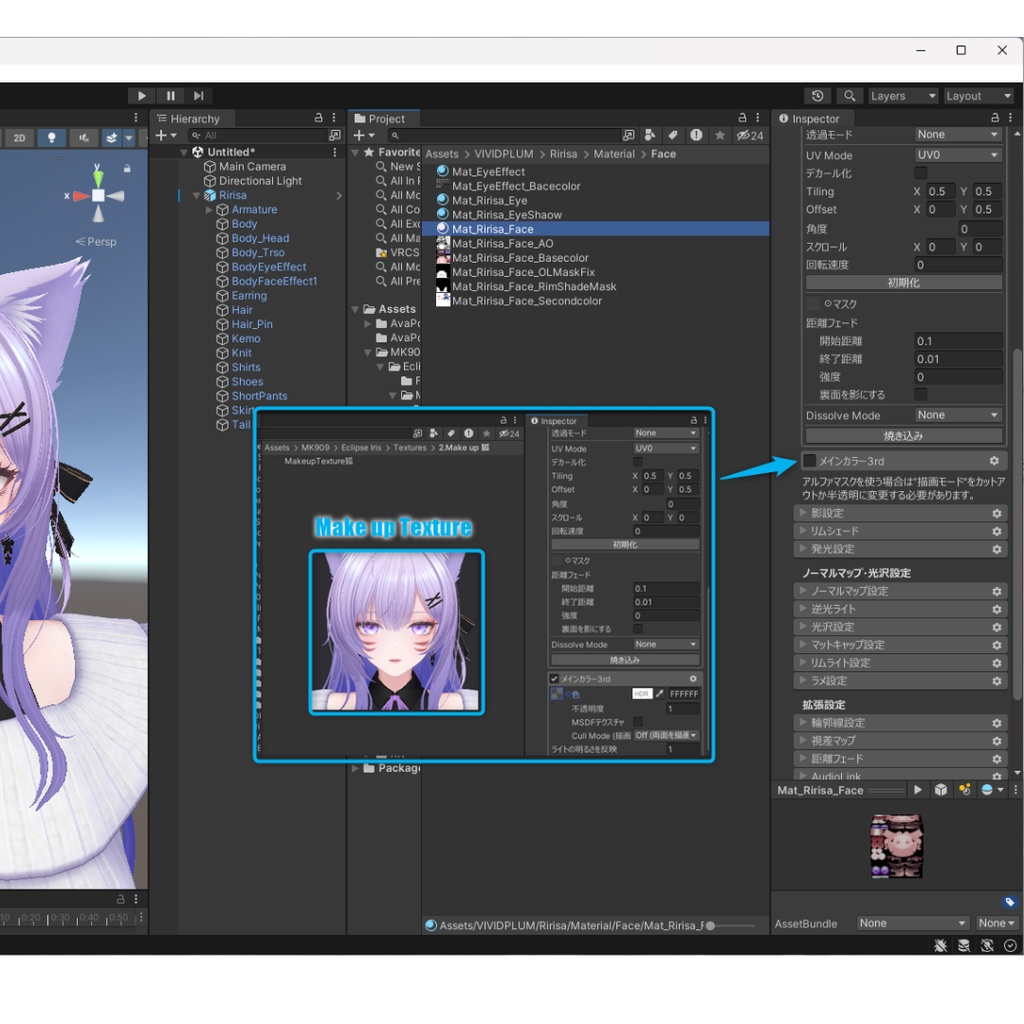The width and height of the screenshot is (1024, 1024).
Task: Click the blue asset label tag icon
Action: (x=1009, y=903)
